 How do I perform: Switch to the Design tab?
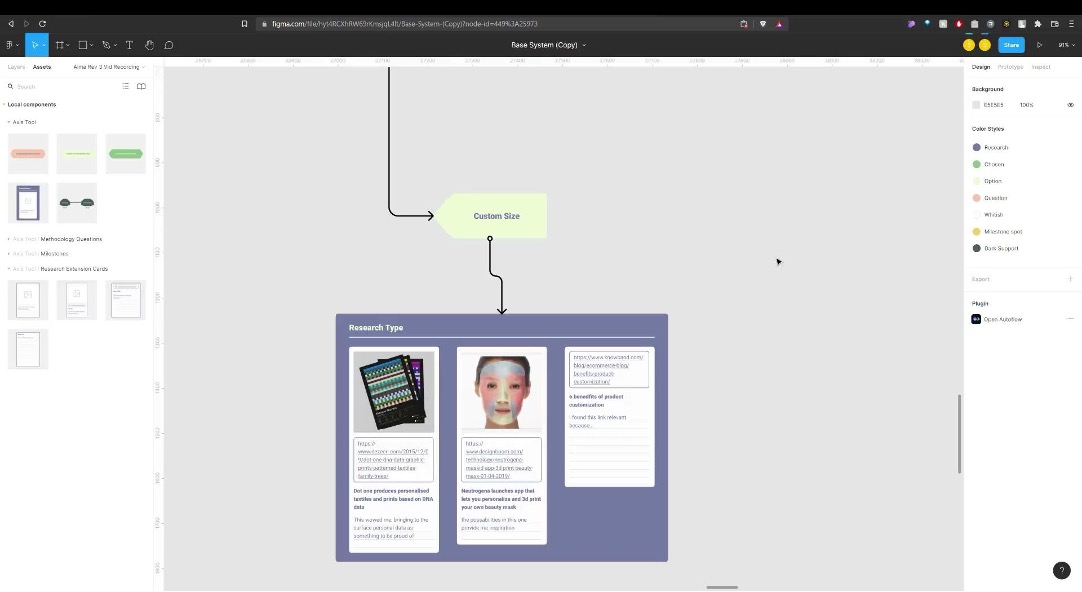point(981,67)
